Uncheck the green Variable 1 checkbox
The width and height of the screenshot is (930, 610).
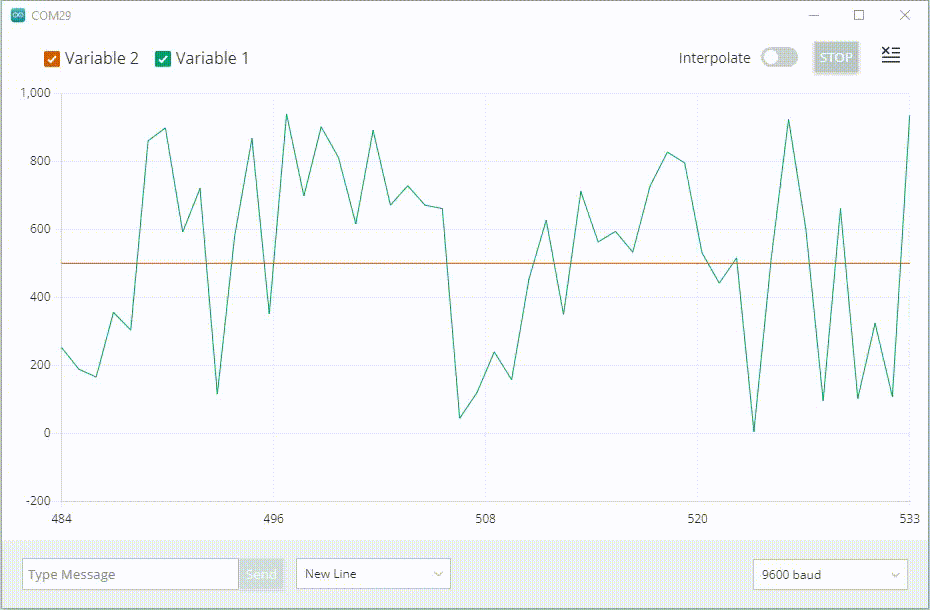163,59
